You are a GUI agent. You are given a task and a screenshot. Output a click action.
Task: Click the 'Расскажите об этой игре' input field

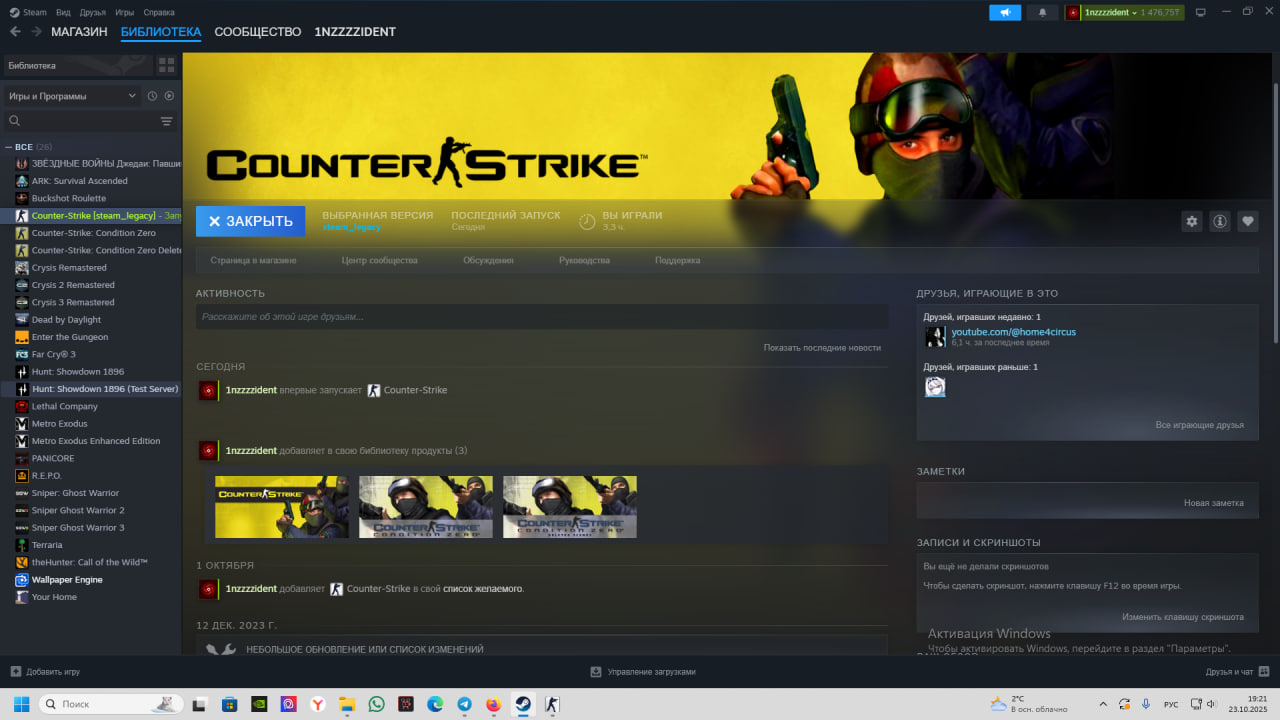541,317
